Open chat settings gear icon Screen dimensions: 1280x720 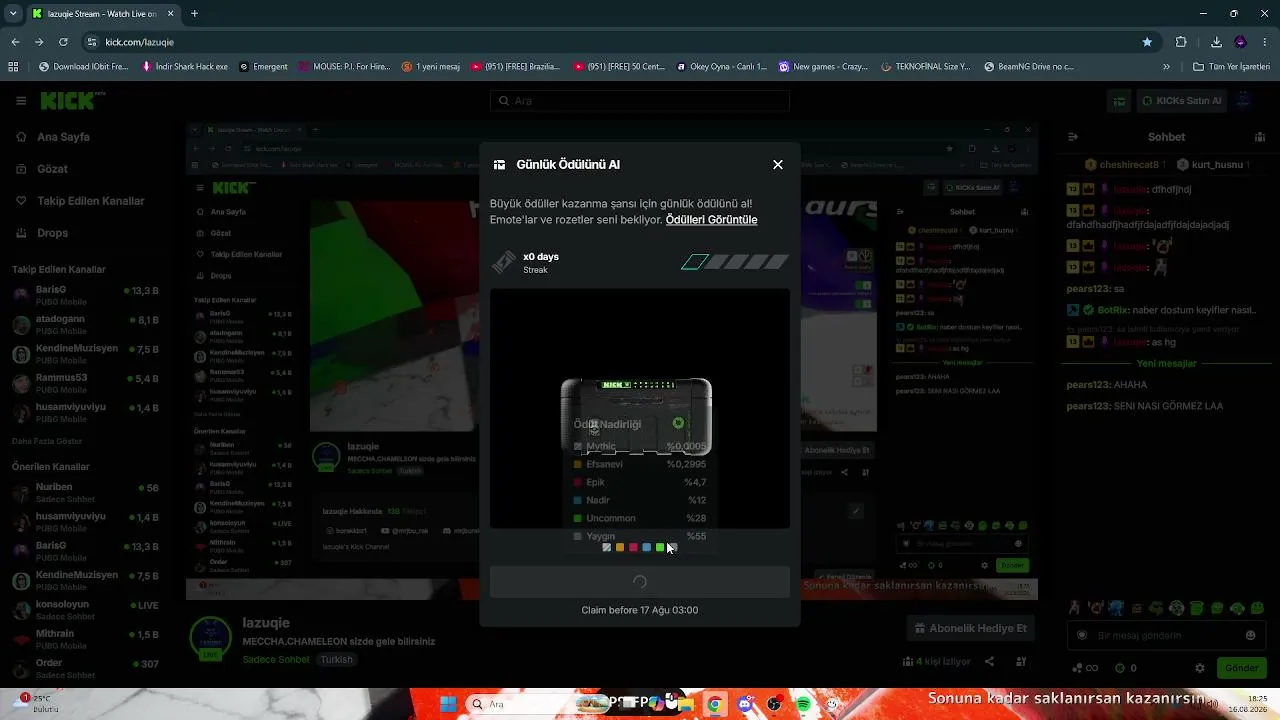coord(1200,668)
